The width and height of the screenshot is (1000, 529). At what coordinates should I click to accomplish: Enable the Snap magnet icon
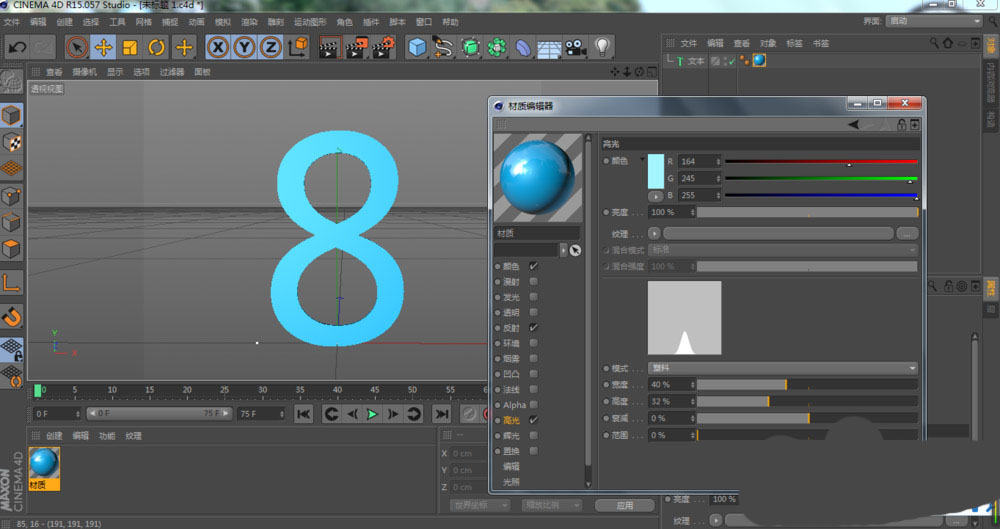tap(11, 317)
